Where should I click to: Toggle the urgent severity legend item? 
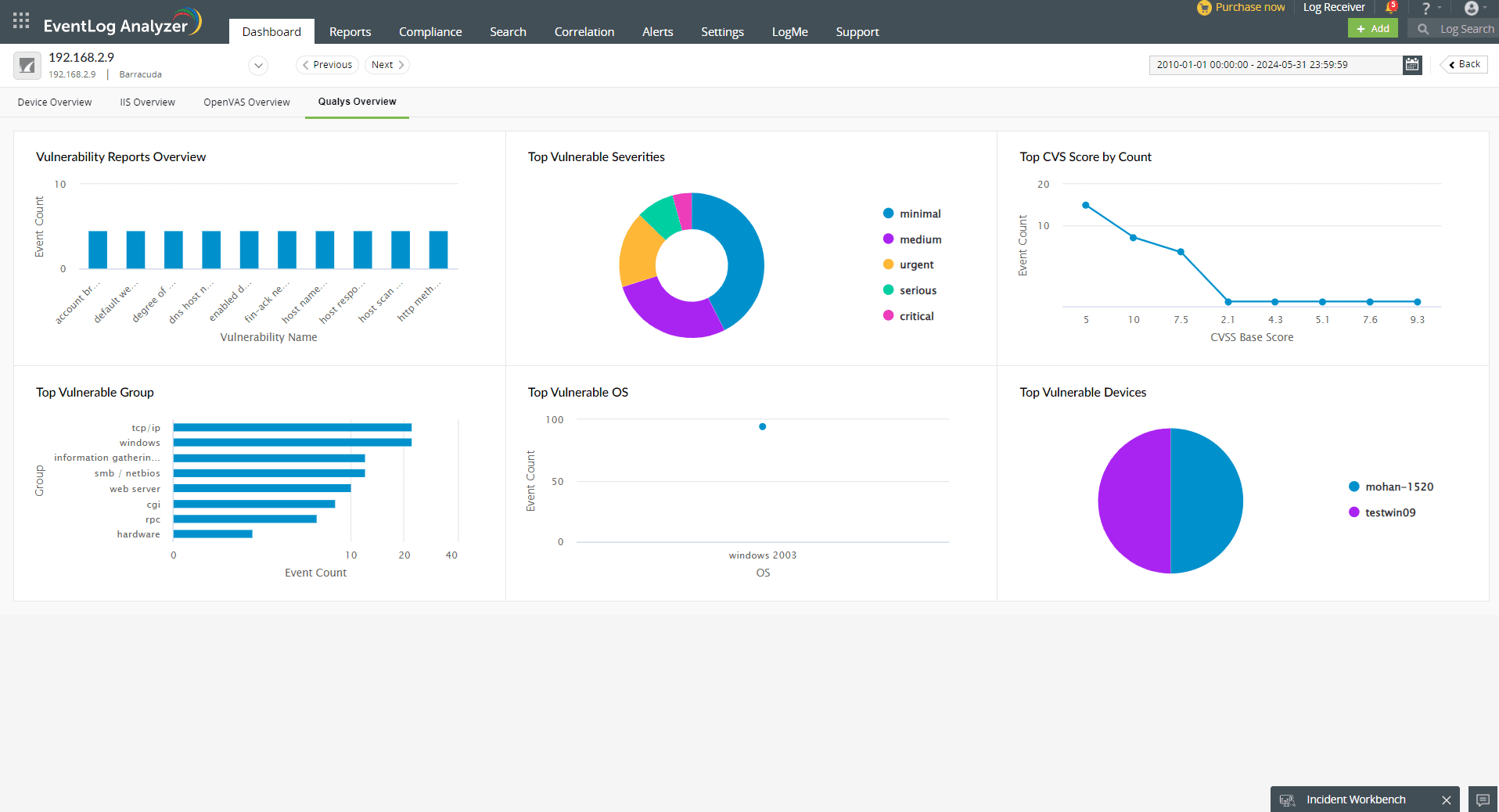click(x=908, y=264)
